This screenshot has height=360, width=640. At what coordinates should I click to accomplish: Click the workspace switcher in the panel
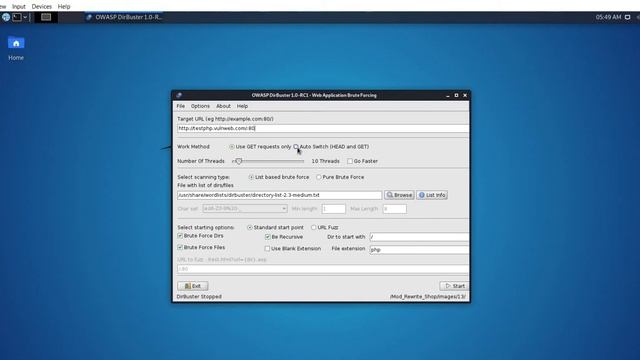click(46, 17)
